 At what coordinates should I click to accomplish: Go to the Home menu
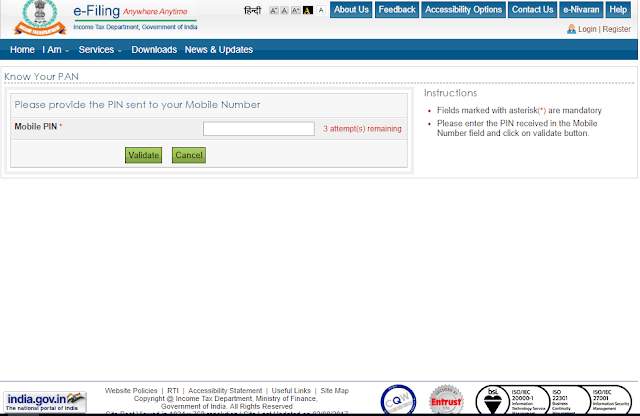(22, 49)
